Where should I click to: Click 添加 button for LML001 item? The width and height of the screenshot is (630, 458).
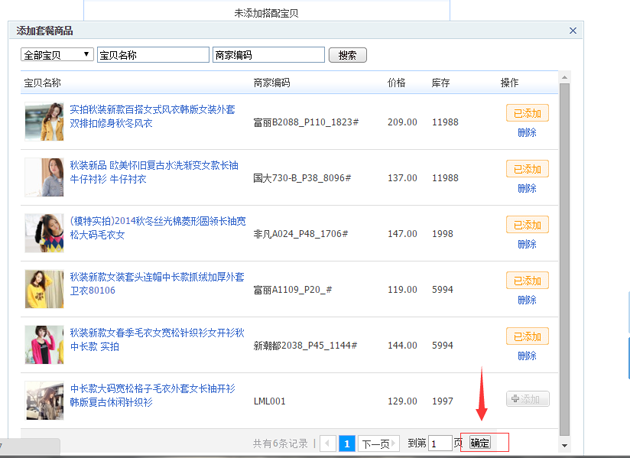coord(528,399)
